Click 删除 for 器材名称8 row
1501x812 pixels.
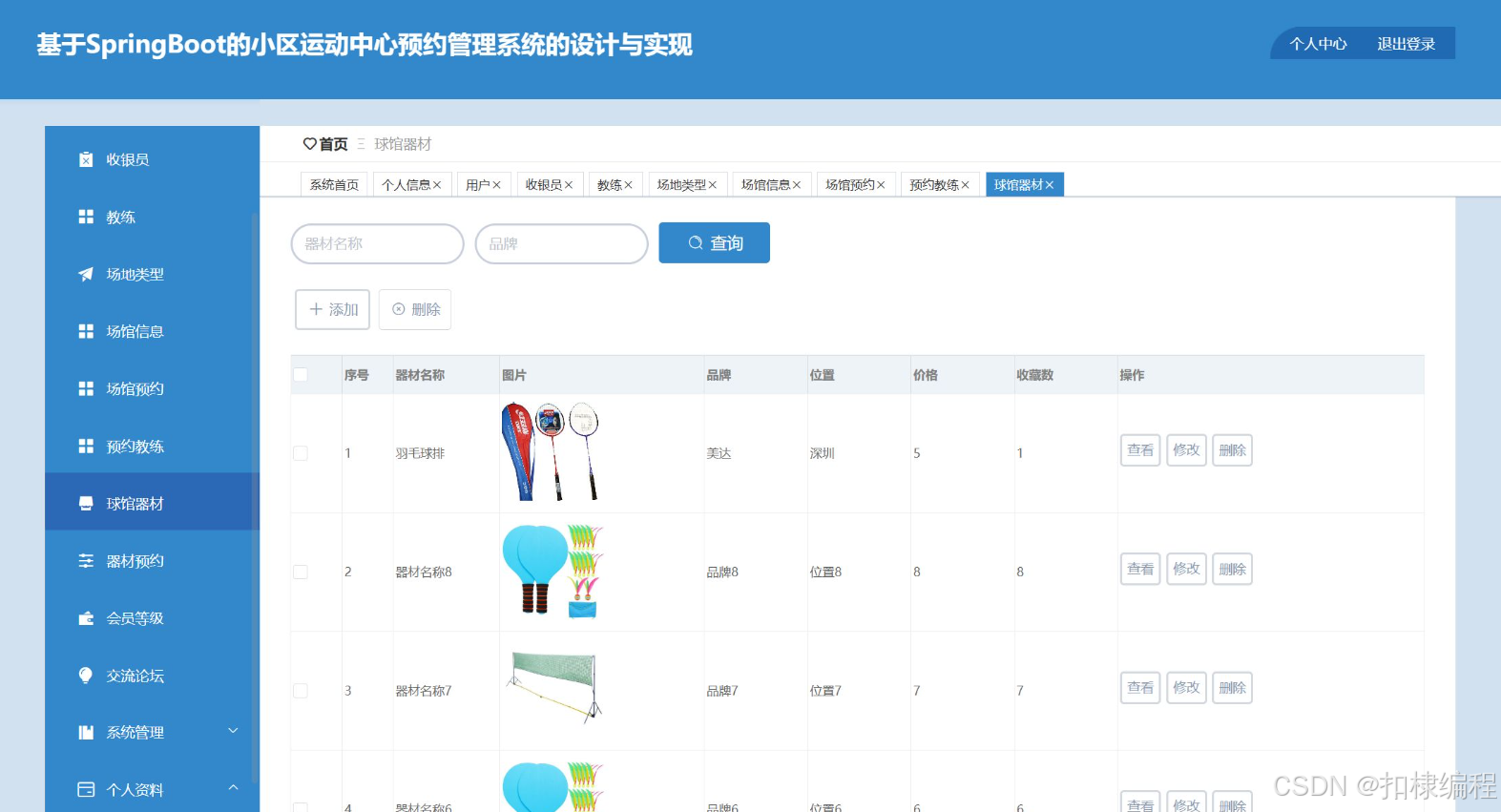pyautogui.click(x=1232, y=570)
